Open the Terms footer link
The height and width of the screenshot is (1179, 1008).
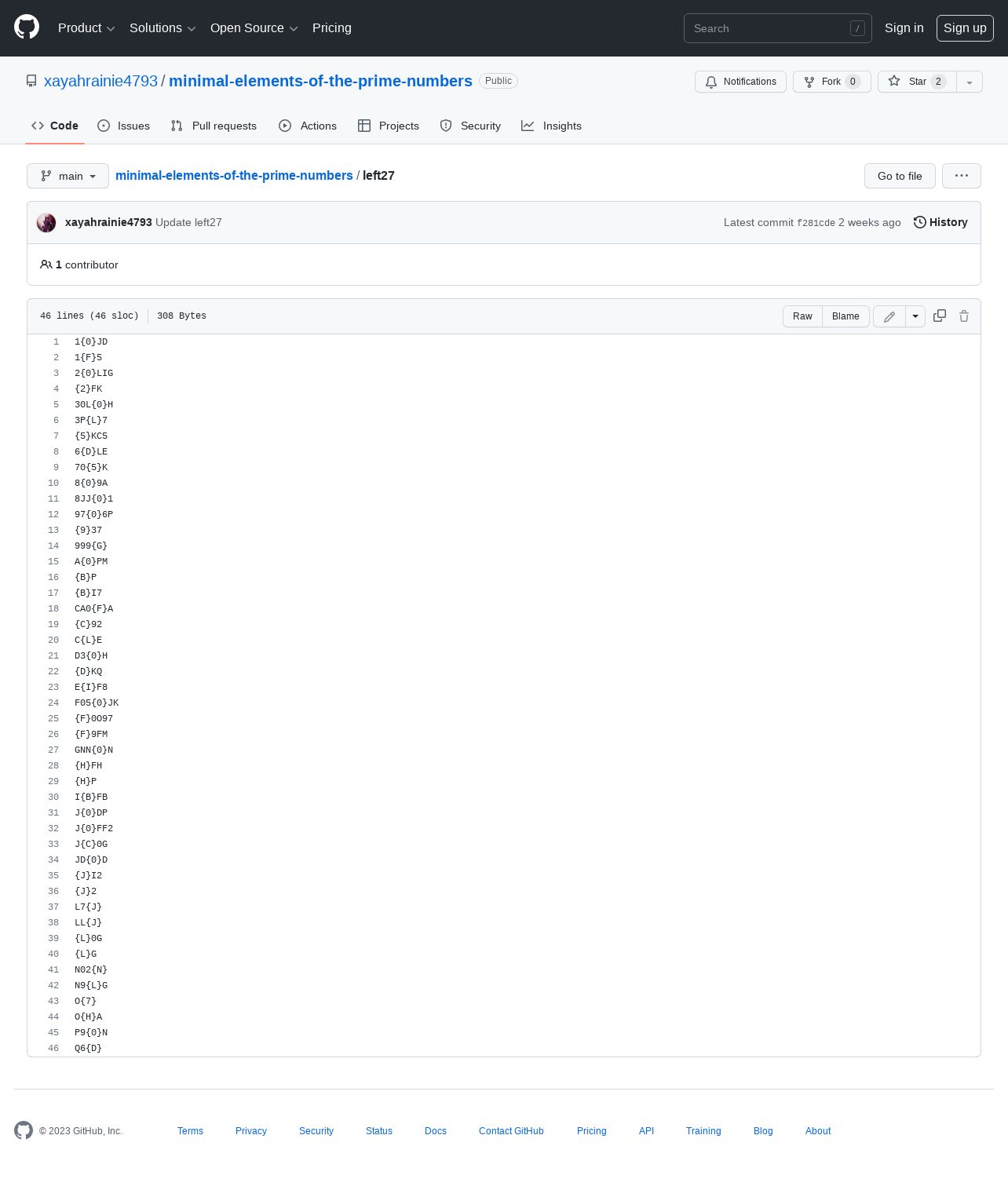[x=190, y=1131]
